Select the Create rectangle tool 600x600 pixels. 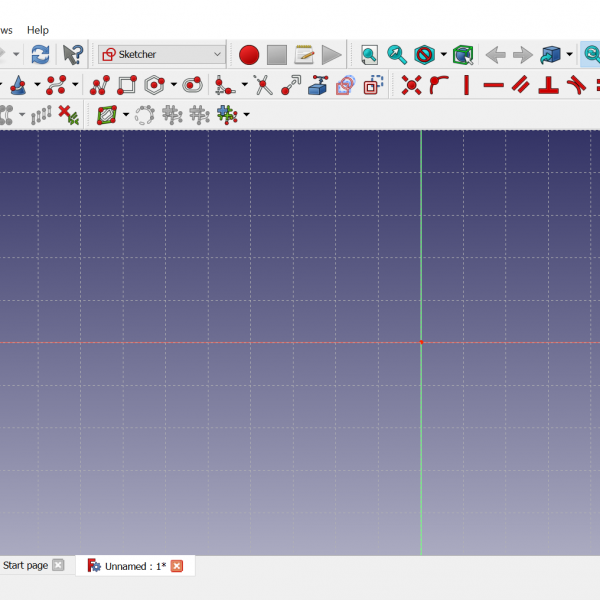click(x=127, y=86)
